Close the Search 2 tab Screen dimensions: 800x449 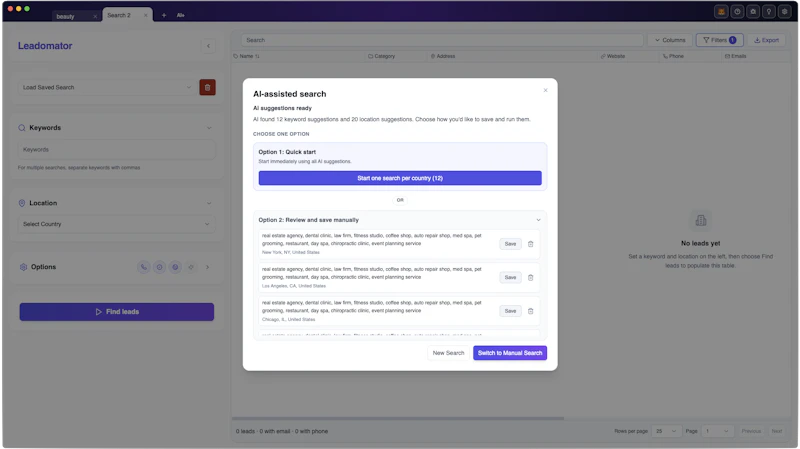(145, 15)
